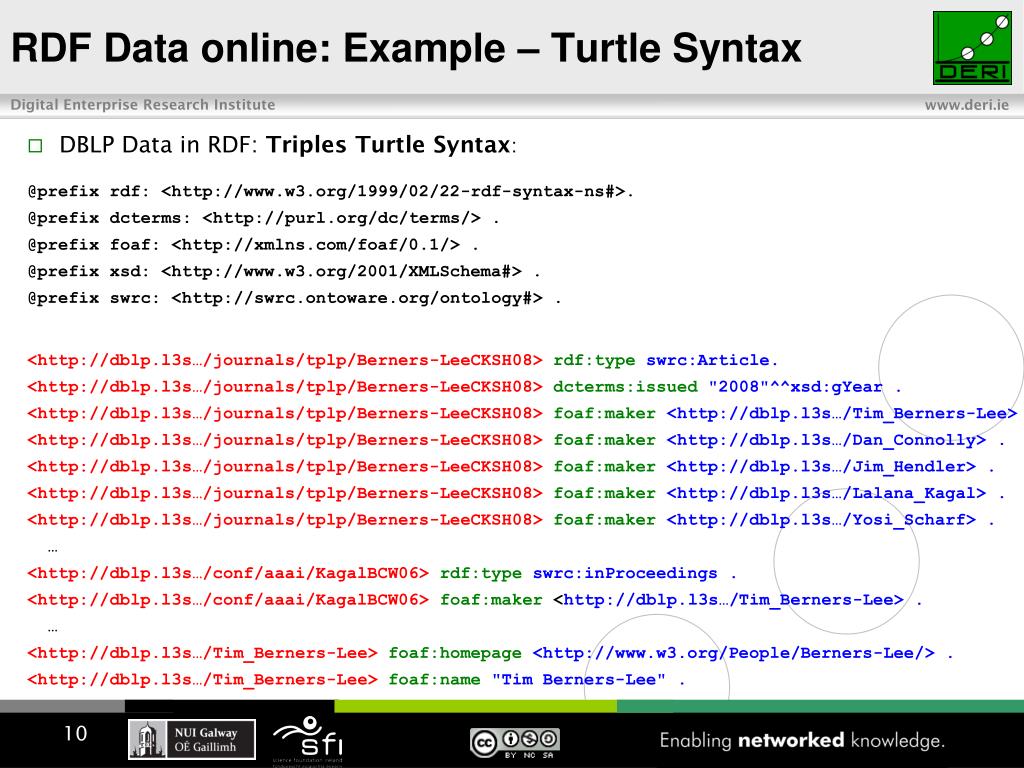
Task: Click 'swrc:Article' object
Action: click(708, 360)
